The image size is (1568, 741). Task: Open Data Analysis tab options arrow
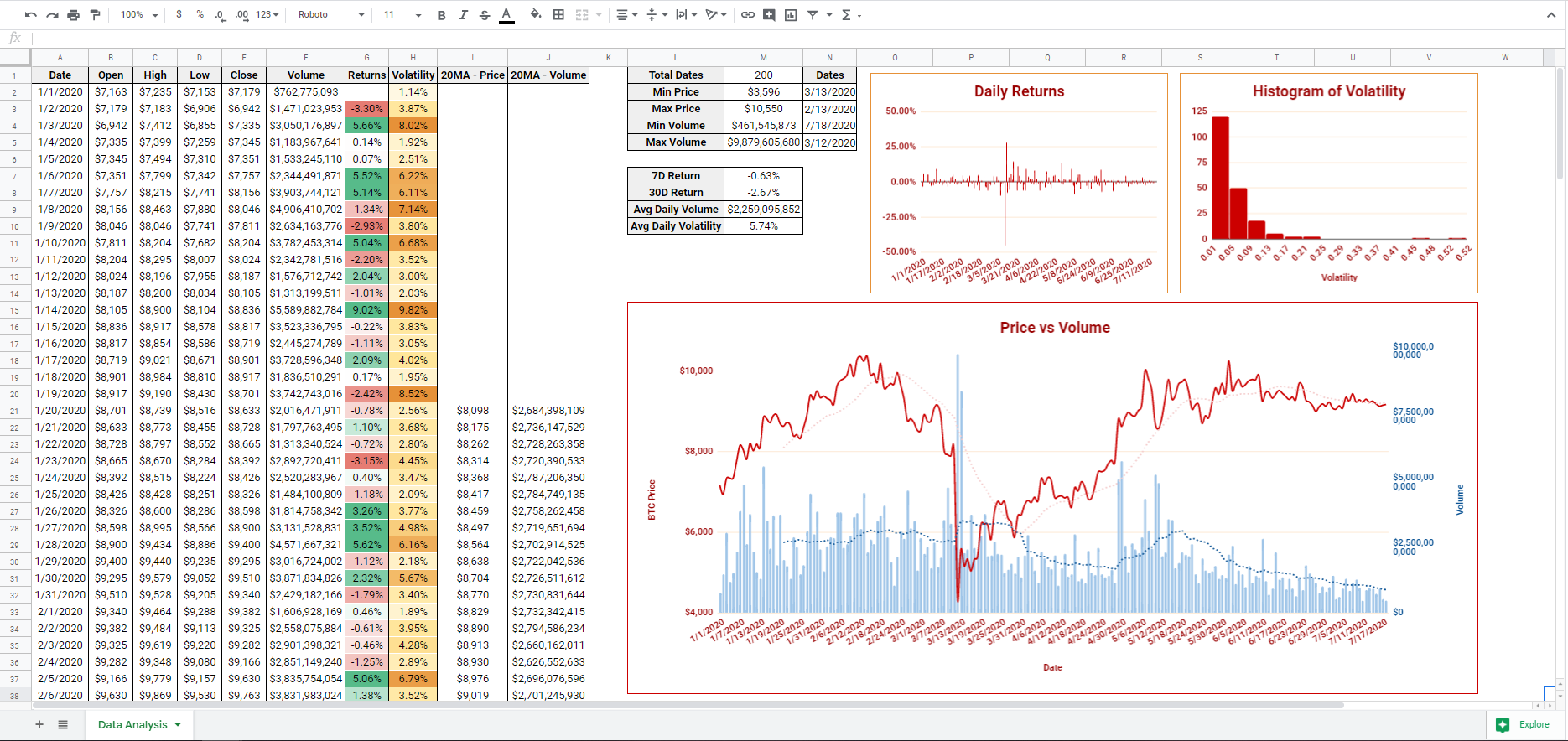[x=178, y=725]
